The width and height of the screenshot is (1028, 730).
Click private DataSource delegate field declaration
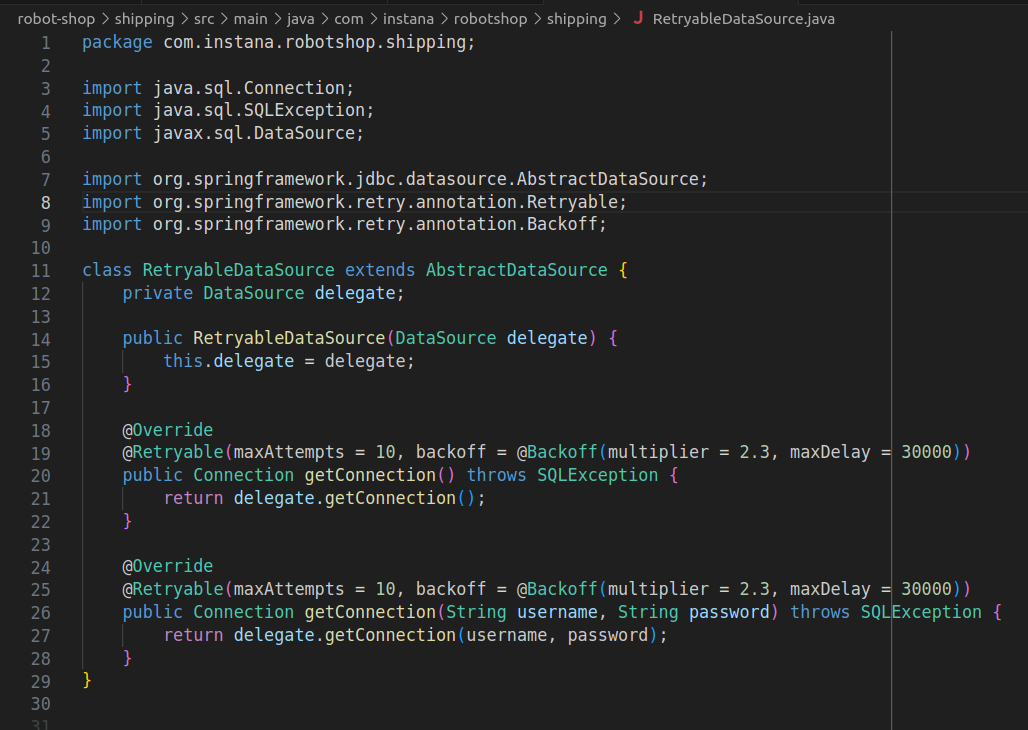point(263,293)
